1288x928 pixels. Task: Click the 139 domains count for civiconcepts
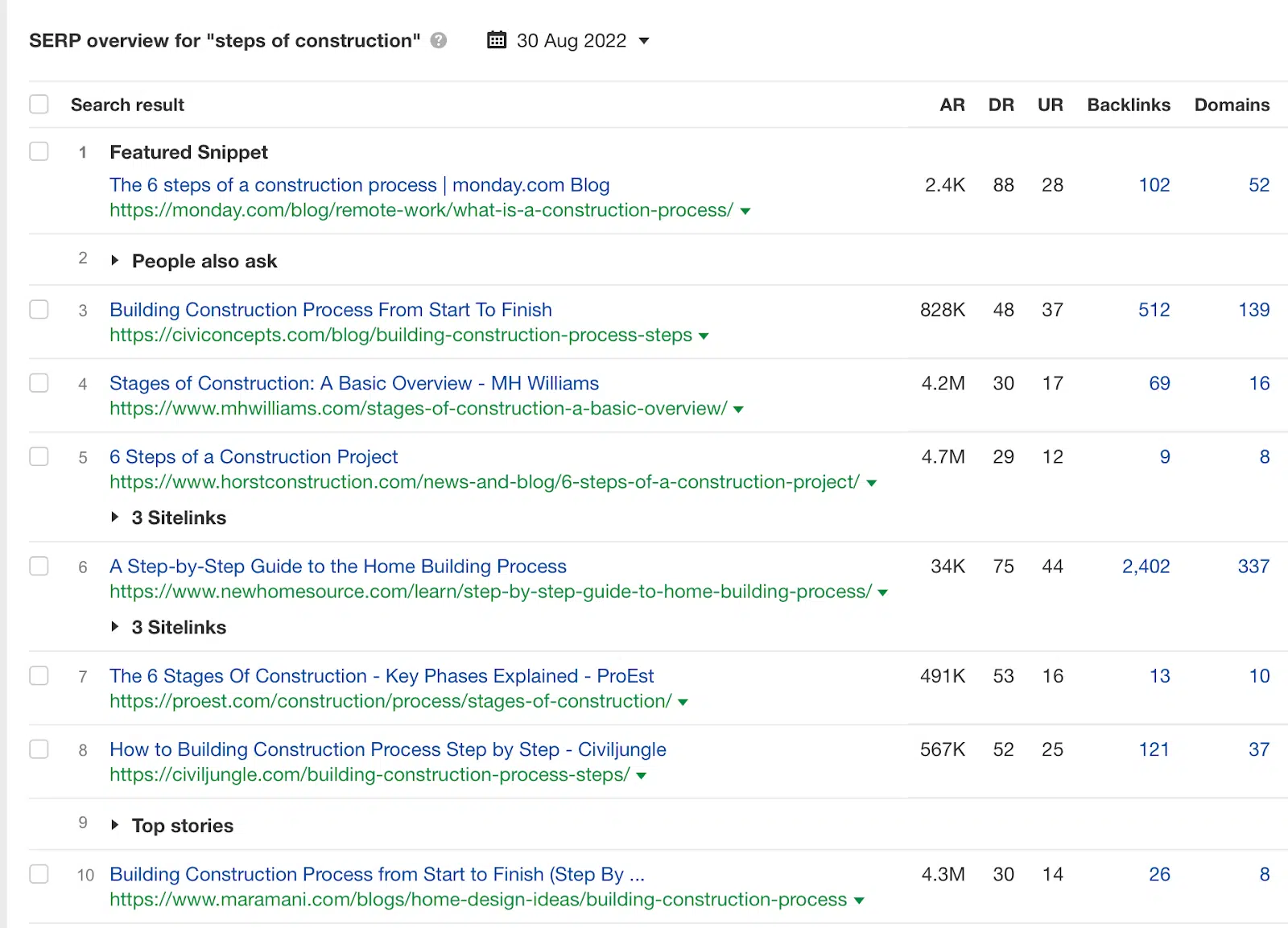tap(1253, 310)
